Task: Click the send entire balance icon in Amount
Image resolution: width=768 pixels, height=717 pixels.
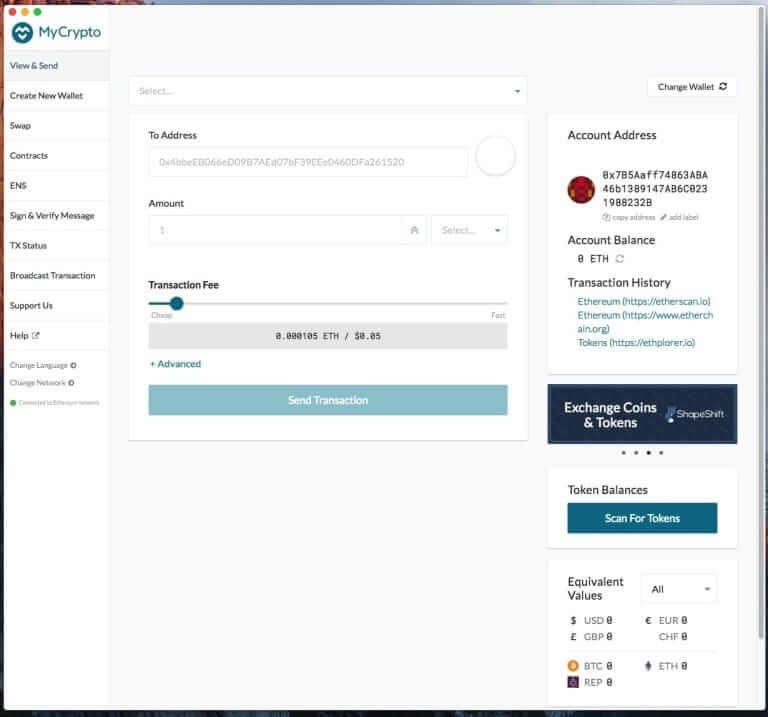Action: (x=414, y=230)
